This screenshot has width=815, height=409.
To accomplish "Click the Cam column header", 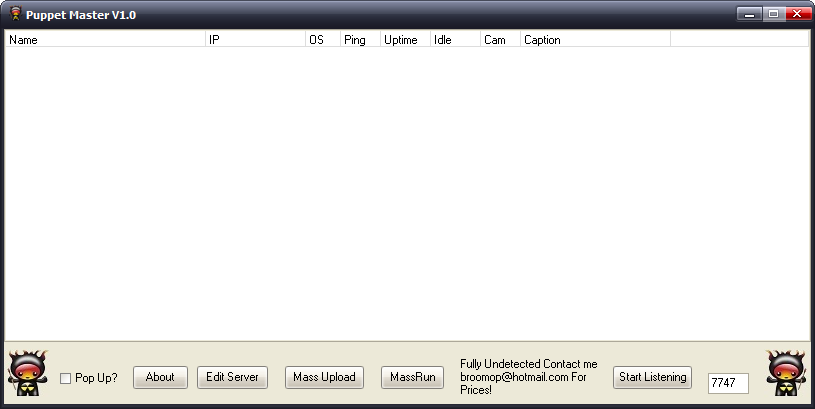I will pos(499,40).
